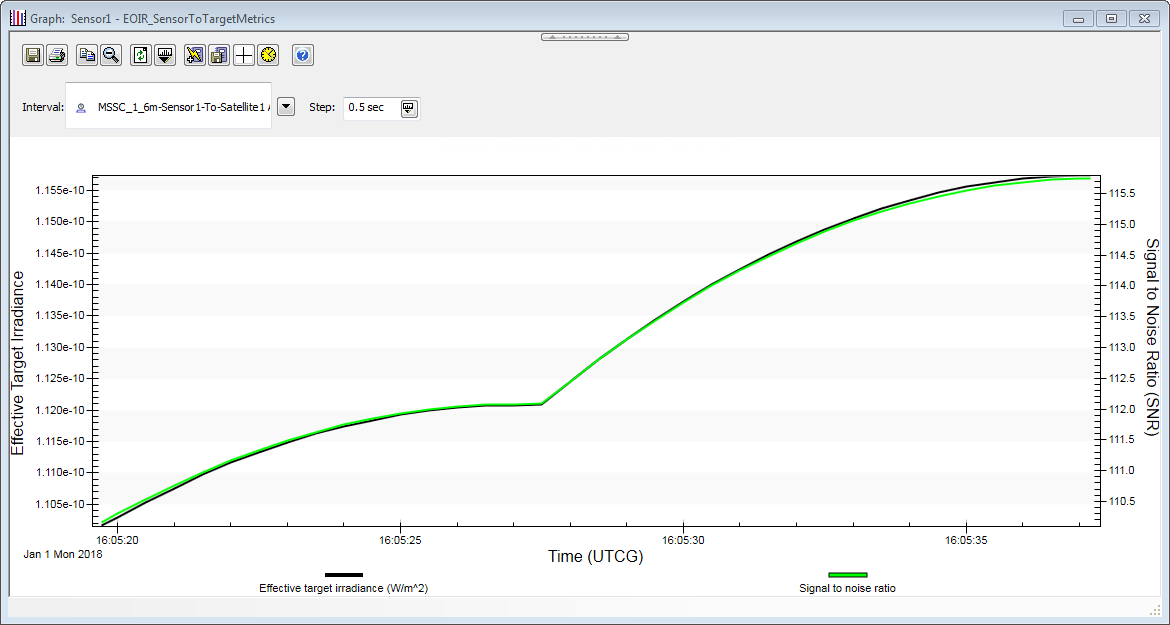1170x625 pixels.
Task: Click the save as quick report icon
Action: pyautogui.click(x=219, y=55)
